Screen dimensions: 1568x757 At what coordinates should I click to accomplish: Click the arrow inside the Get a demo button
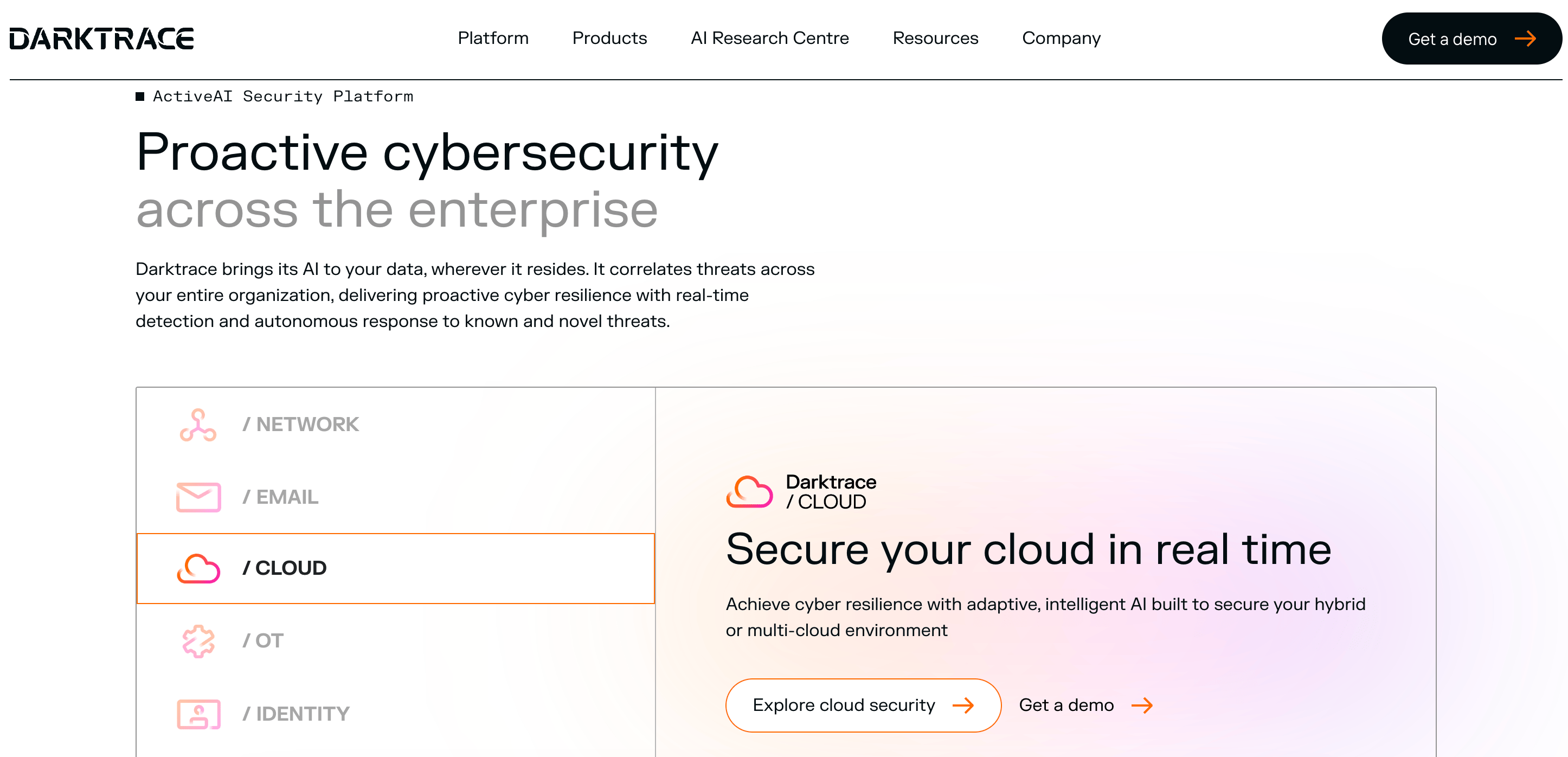(1525, 39)
